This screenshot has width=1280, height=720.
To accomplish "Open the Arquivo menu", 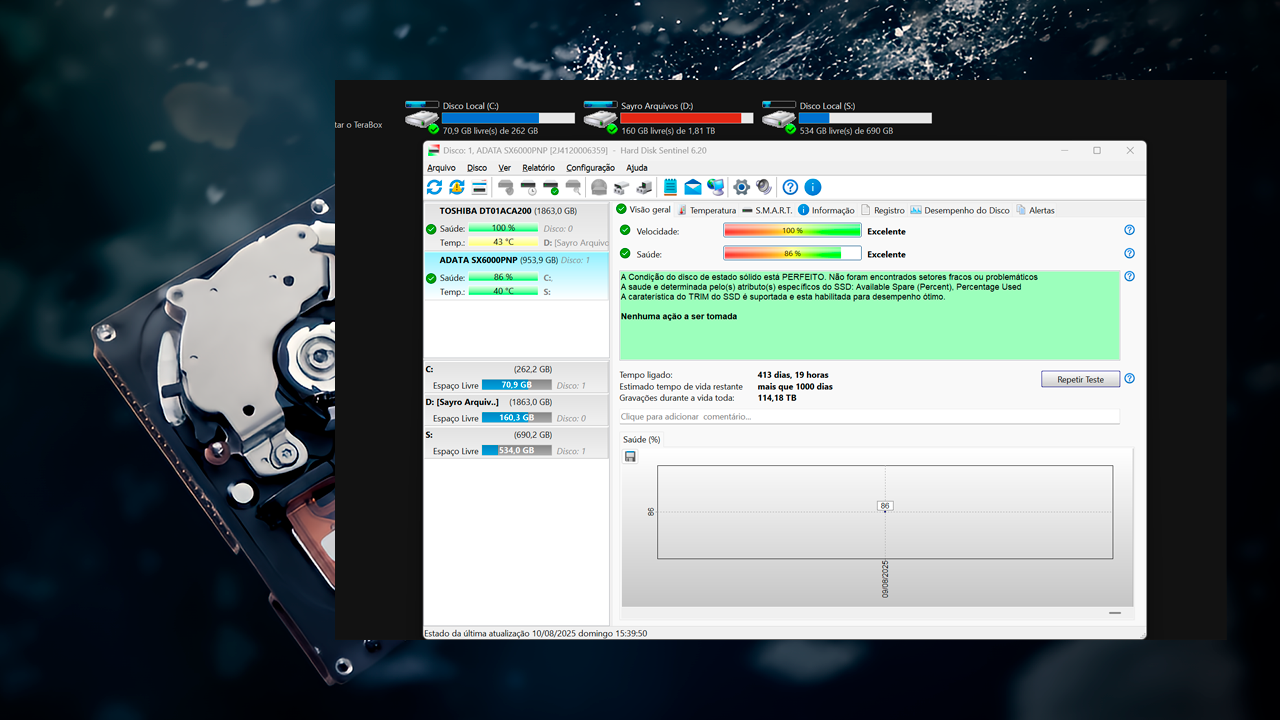I will click(441, 168).
